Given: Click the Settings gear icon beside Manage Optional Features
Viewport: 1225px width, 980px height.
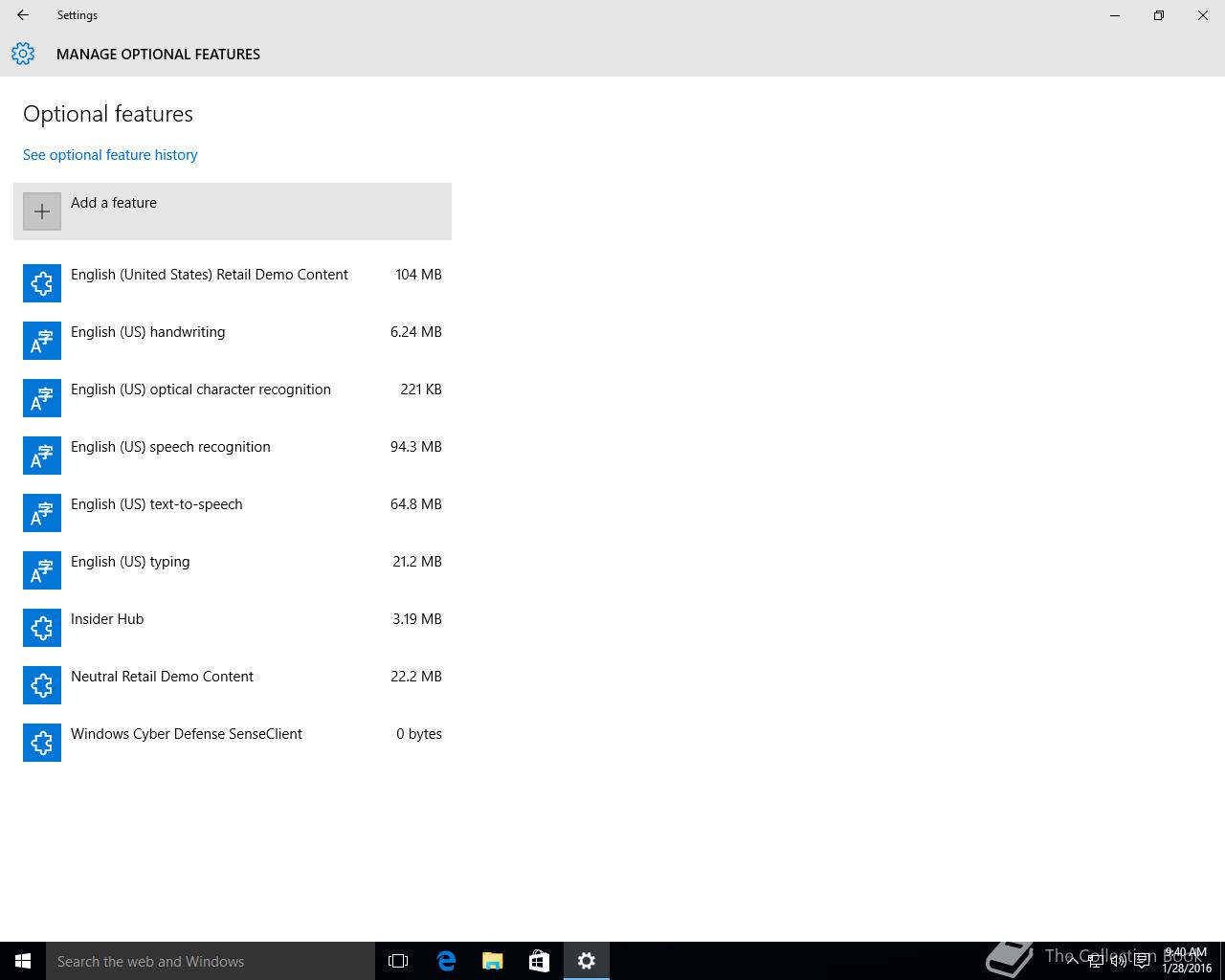Looking at the screenshot, I should click(23, 54).
